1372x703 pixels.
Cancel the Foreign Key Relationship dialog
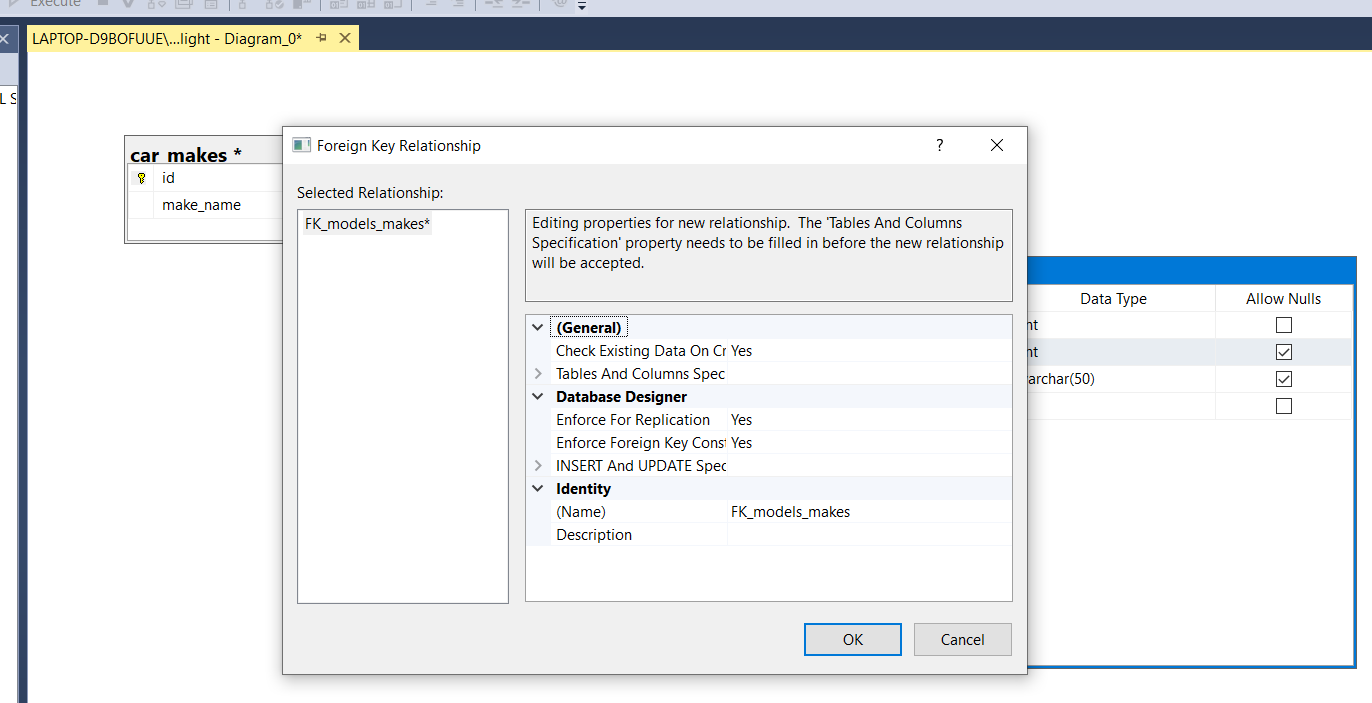point(962,640)
